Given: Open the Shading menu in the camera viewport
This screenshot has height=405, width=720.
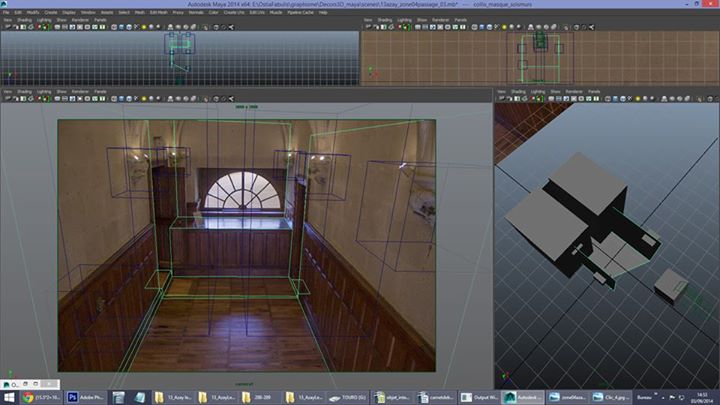Looking at the screenshot, I should tap(22, 91).
